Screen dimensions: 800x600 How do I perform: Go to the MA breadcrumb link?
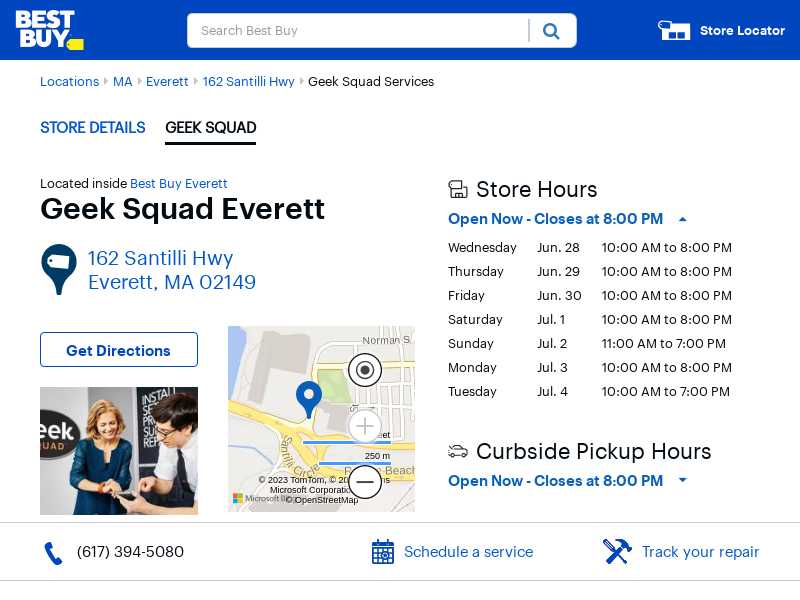point(122,82)
